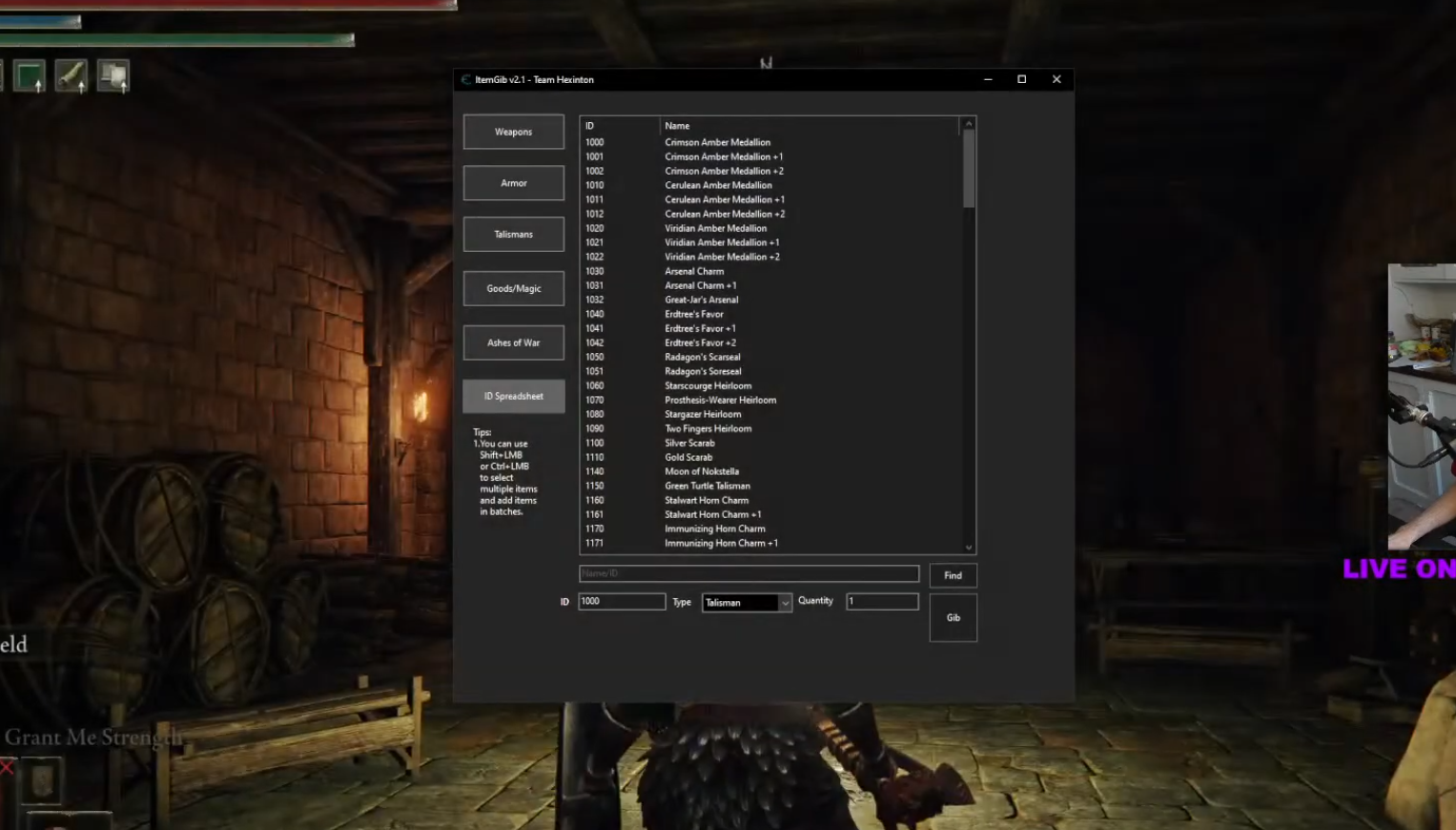Image resolution: width=1456 pixels, height=830 pixels.
Task: Select "Cerulean Amber Medallion +2" in the list
Action: 770,214
